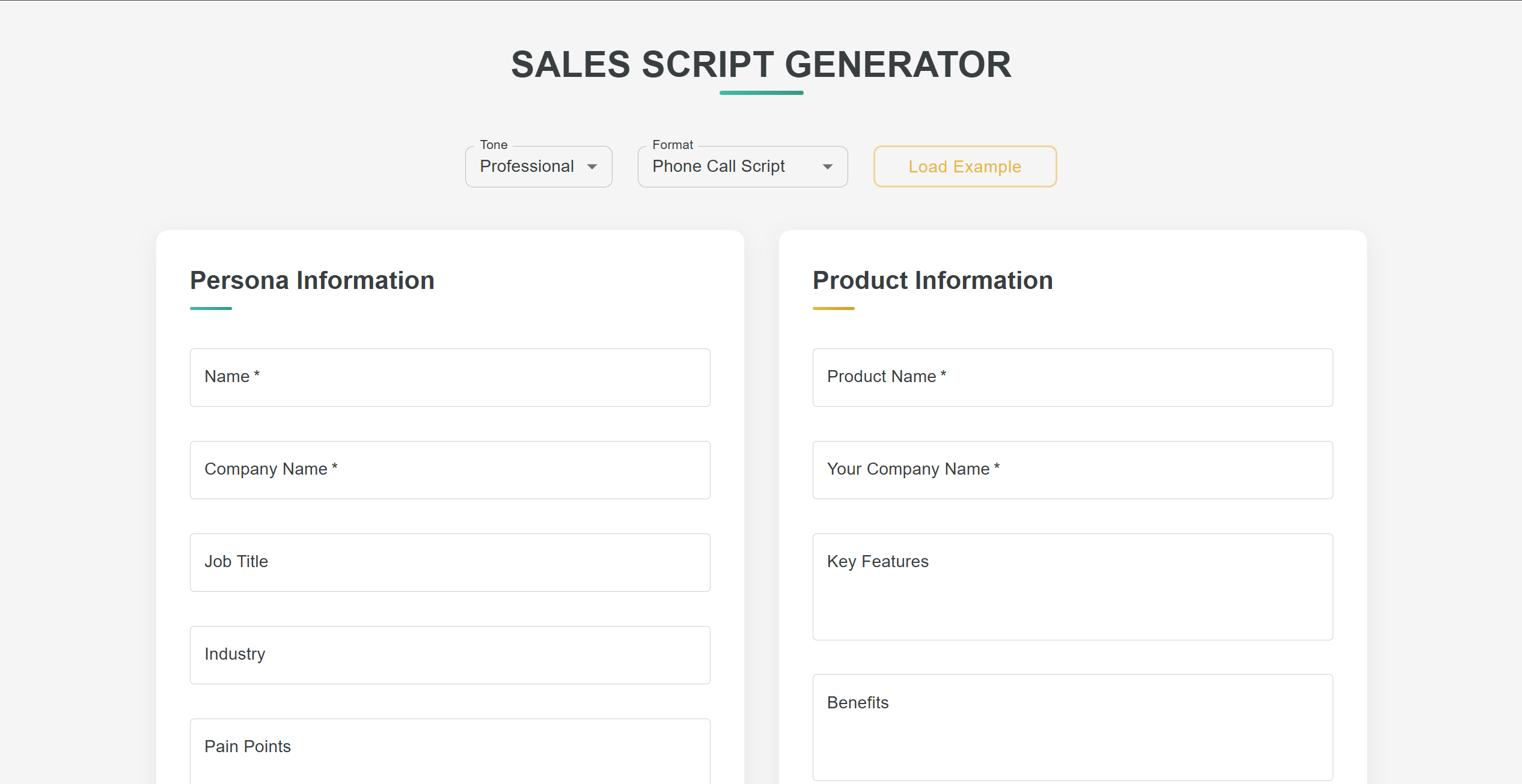Image resolution: width=1522 pixels, height=784 pixels.
Task: Open the Format dropdown arrow
Action: 828,167
